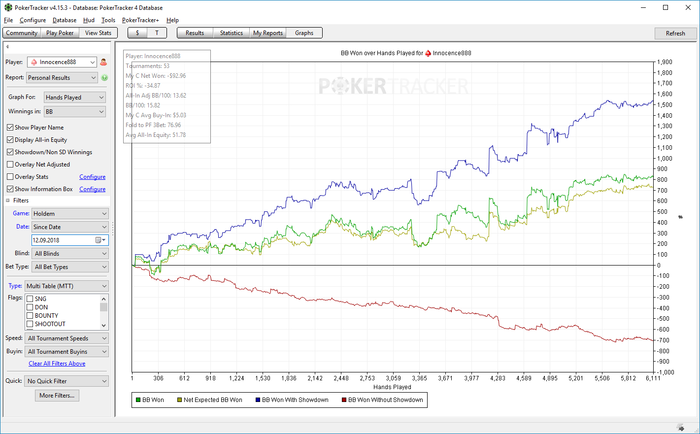
Task: Toggle Show Player Name checkbox
Action: pos(10,128)
